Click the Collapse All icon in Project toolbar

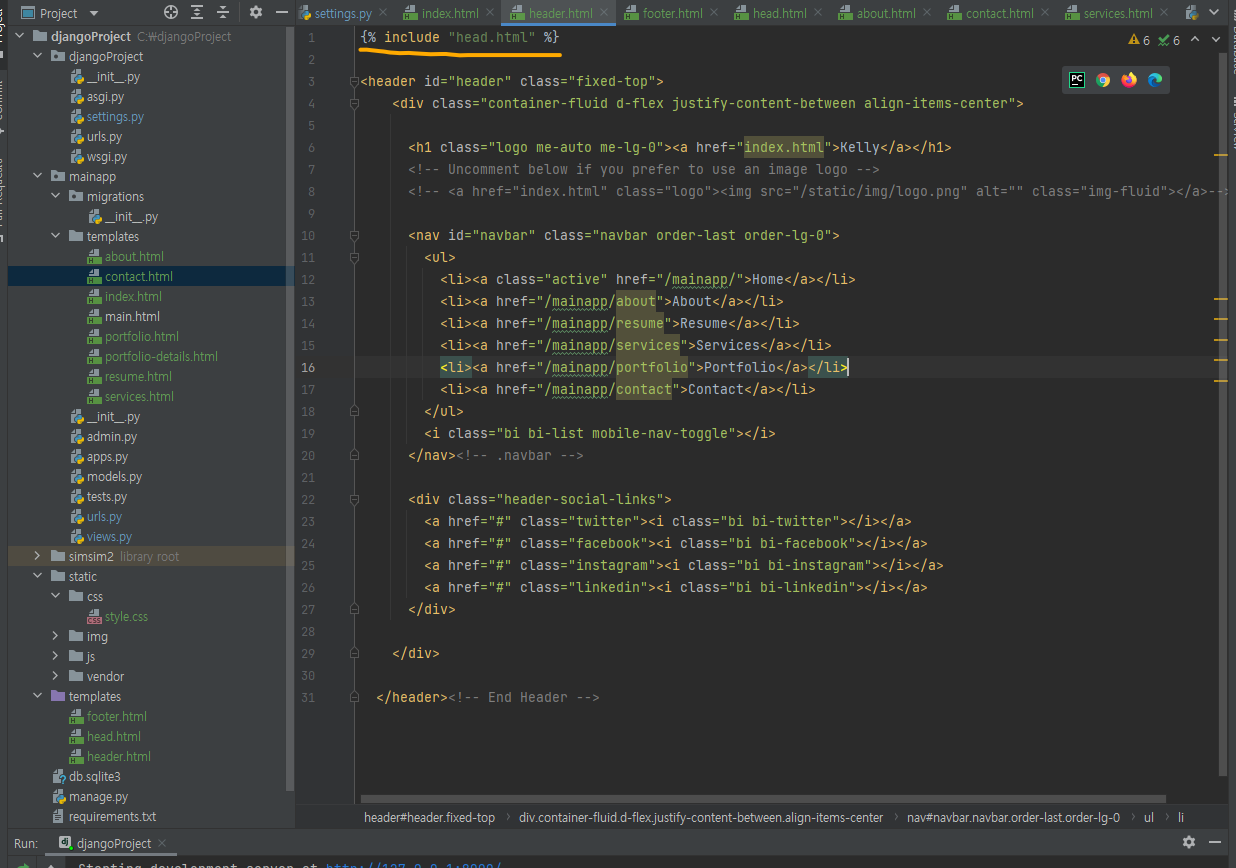(x=222, y=13)
